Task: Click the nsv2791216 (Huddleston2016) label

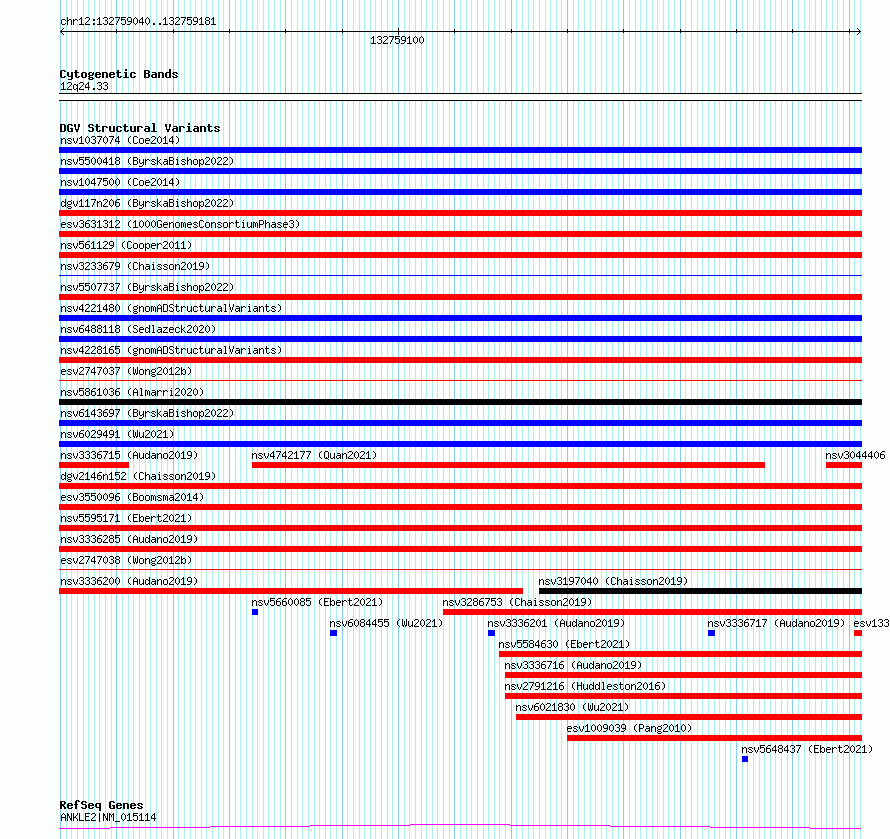Action: click(585, 686)
